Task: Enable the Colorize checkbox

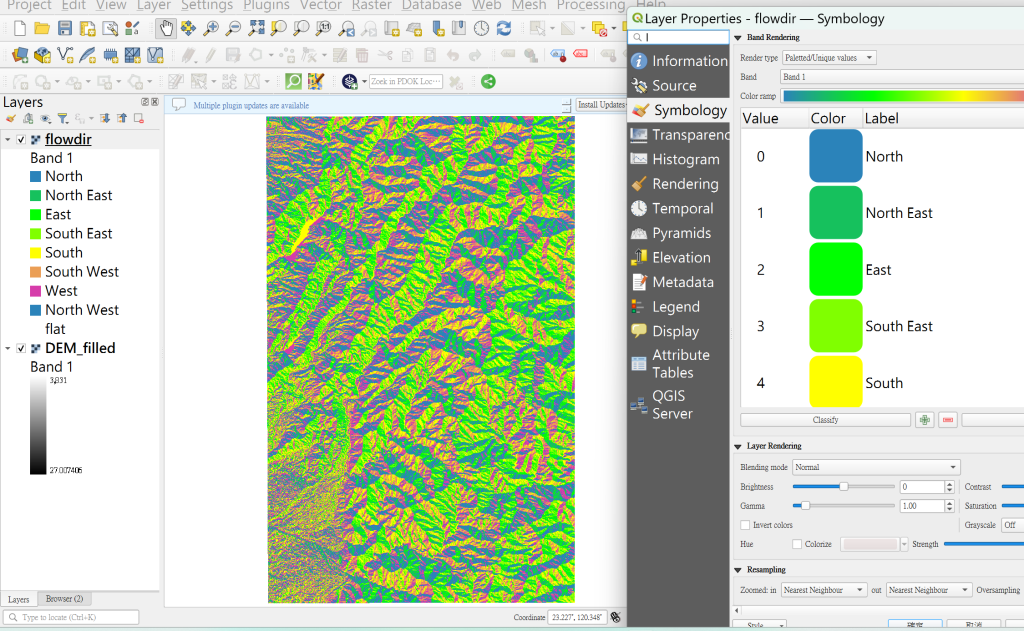Action: pos(797,544)
